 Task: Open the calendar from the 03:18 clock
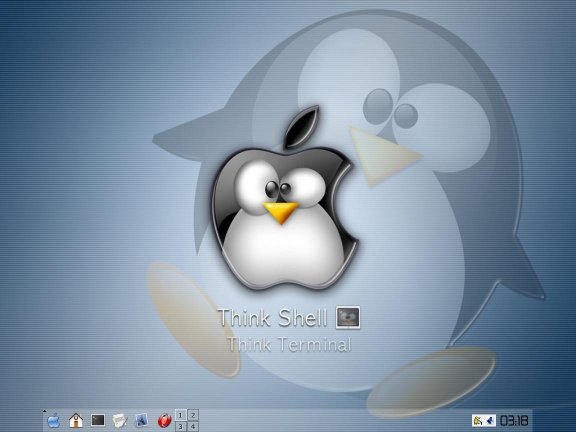pos(514,420)
